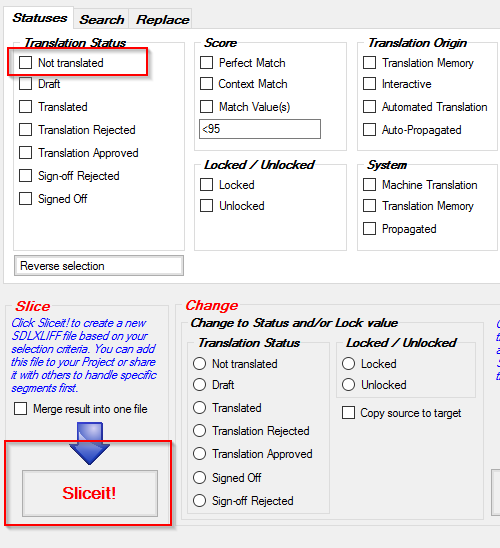The height and width of the screenshot is (548, 500).
Task: Check Machine Translation under System
Action: (369, 185)
